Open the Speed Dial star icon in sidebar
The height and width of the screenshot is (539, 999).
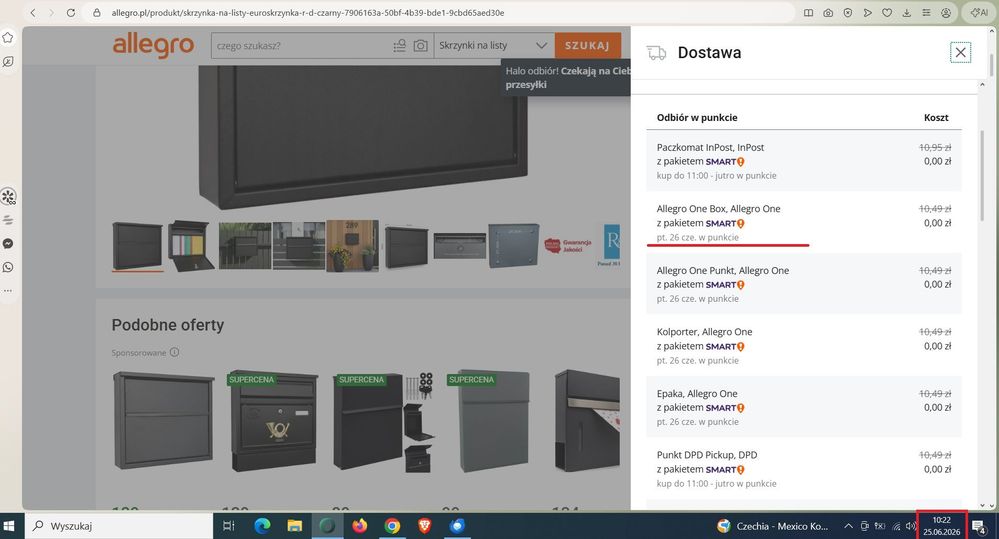(x=8, y=38)
